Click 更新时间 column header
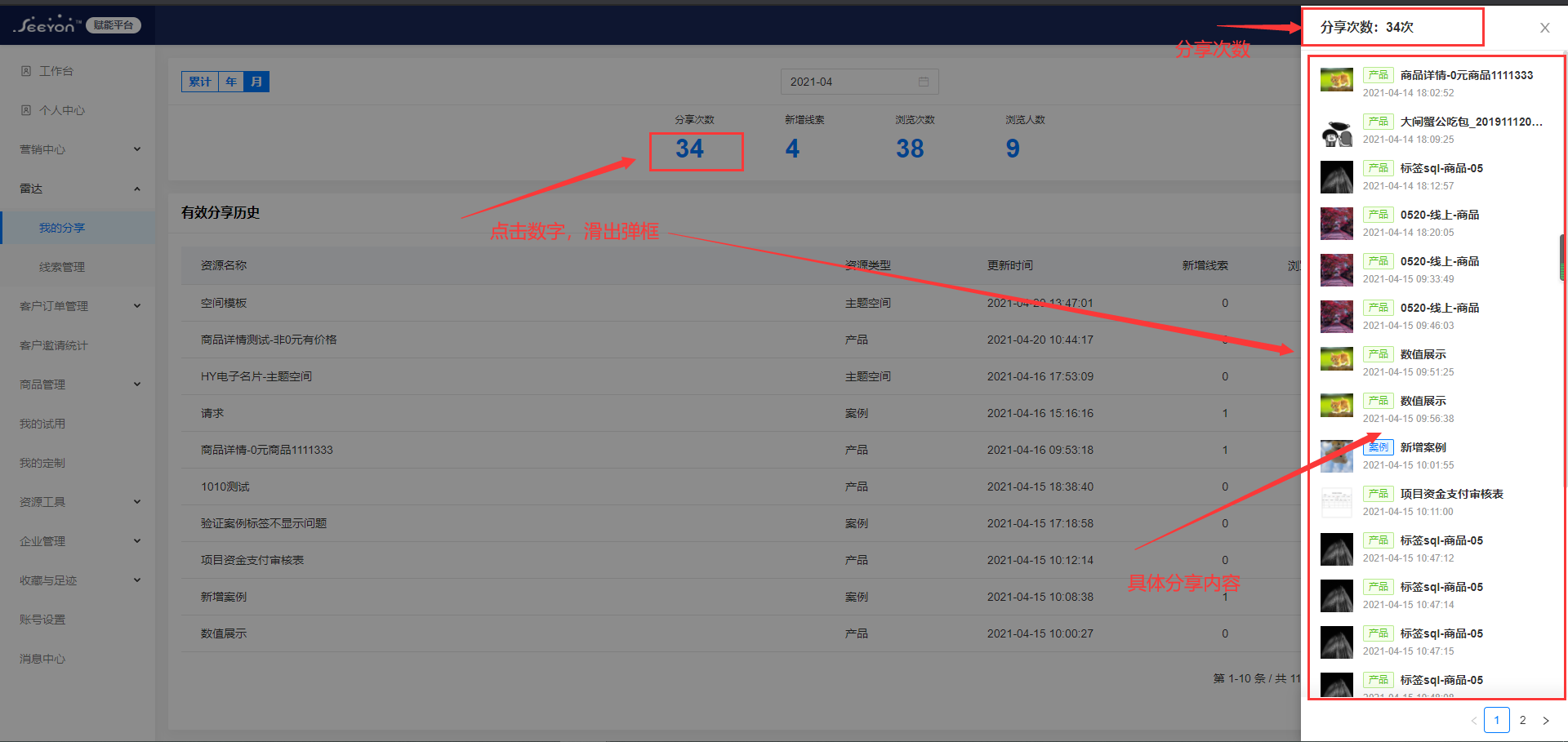The width and height of the screenshot is (1568, 742). click(1010, 265)
